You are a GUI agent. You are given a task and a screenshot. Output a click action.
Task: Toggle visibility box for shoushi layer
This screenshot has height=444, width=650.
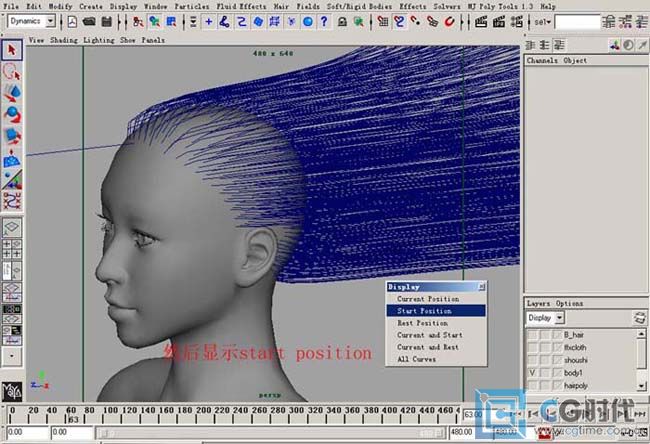(x=533, y=358)
